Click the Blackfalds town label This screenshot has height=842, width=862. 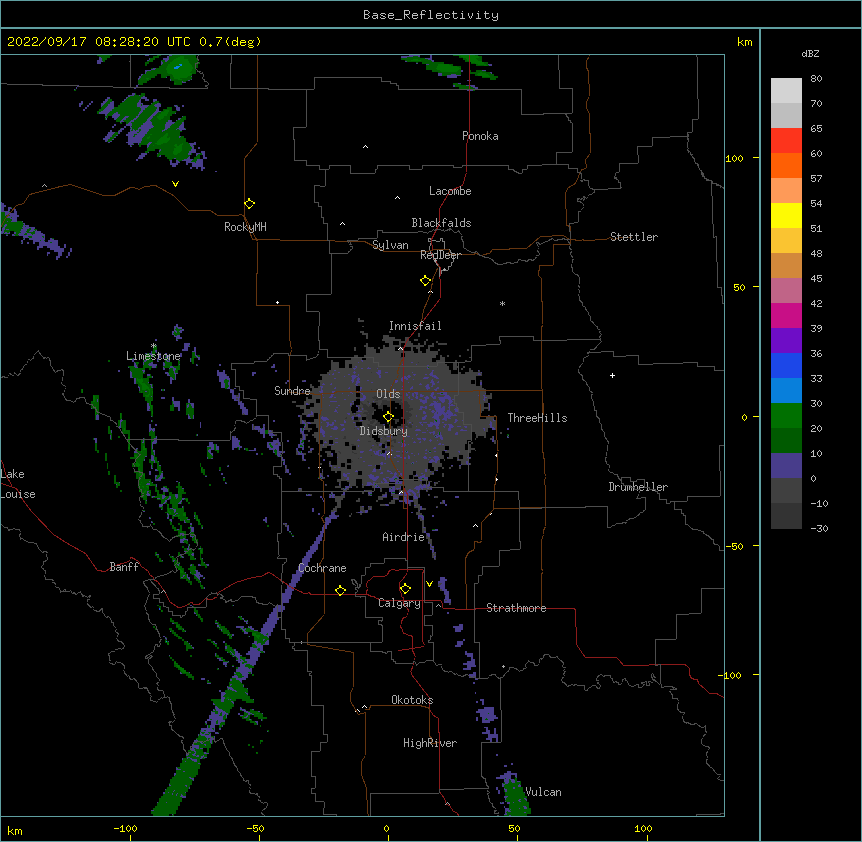(441, 223)
